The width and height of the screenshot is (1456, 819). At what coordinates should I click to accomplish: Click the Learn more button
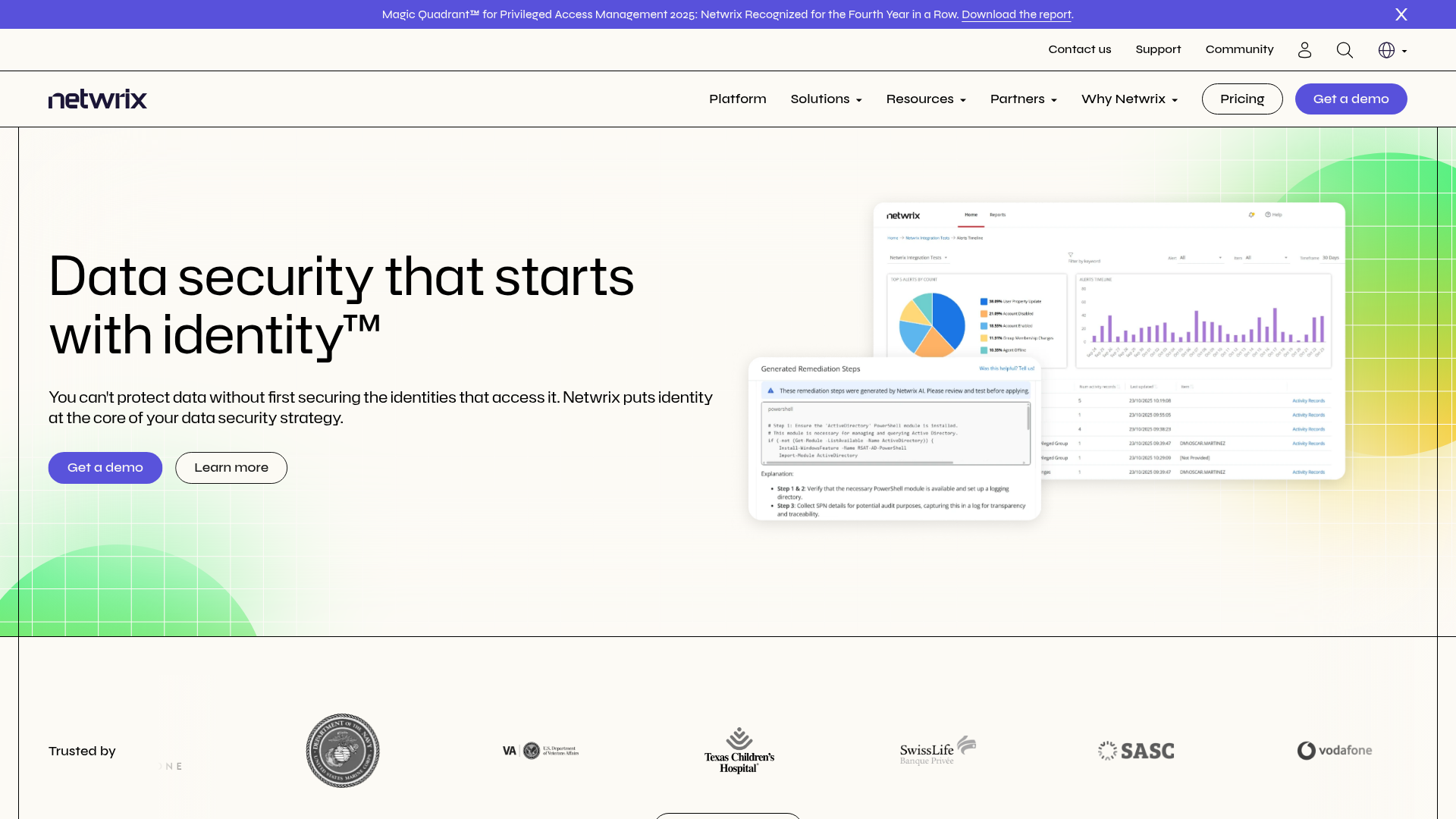point(231,468)
